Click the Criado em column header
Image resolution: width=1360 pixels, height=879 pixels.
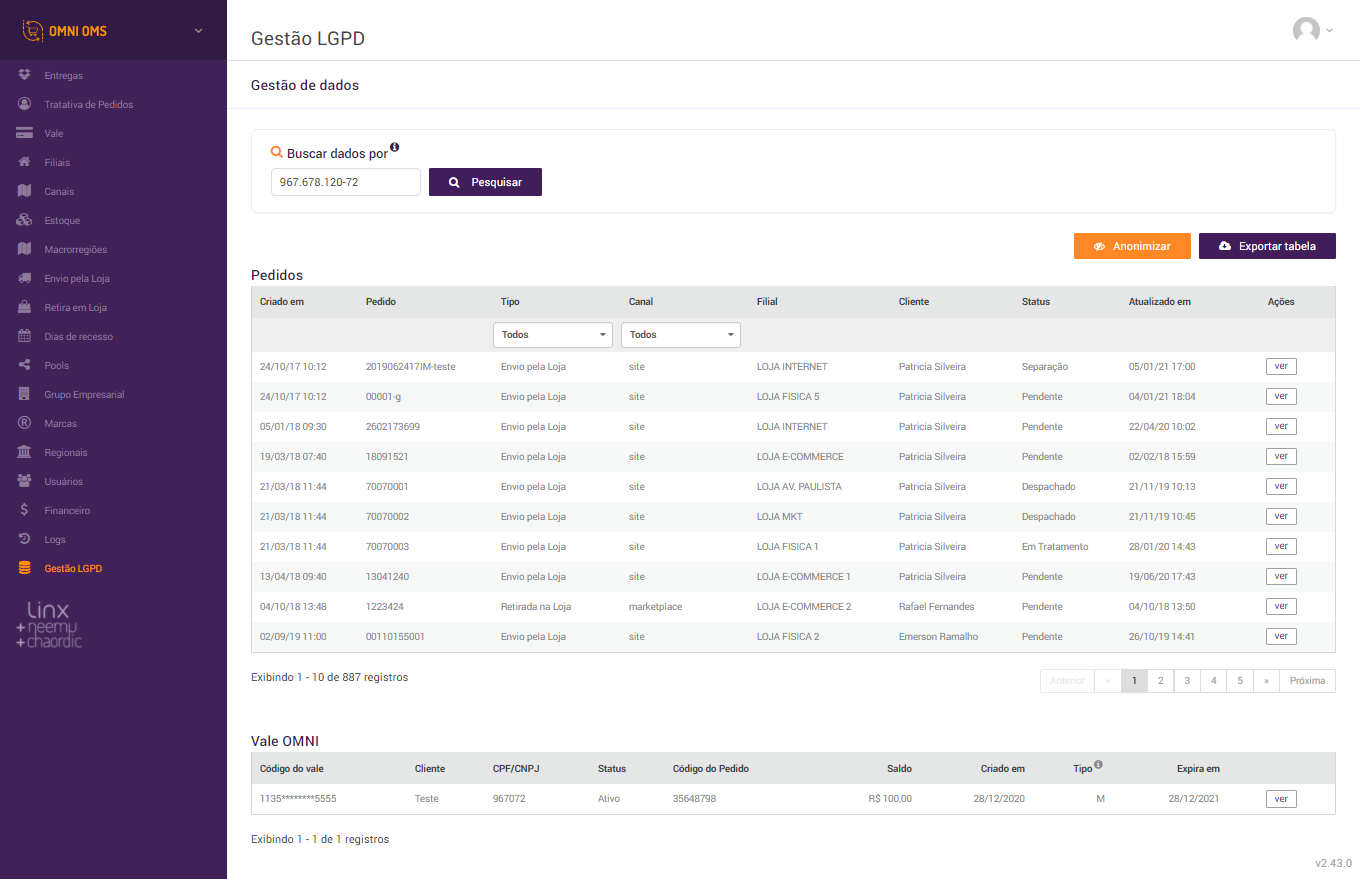click(x=282, y=301)
